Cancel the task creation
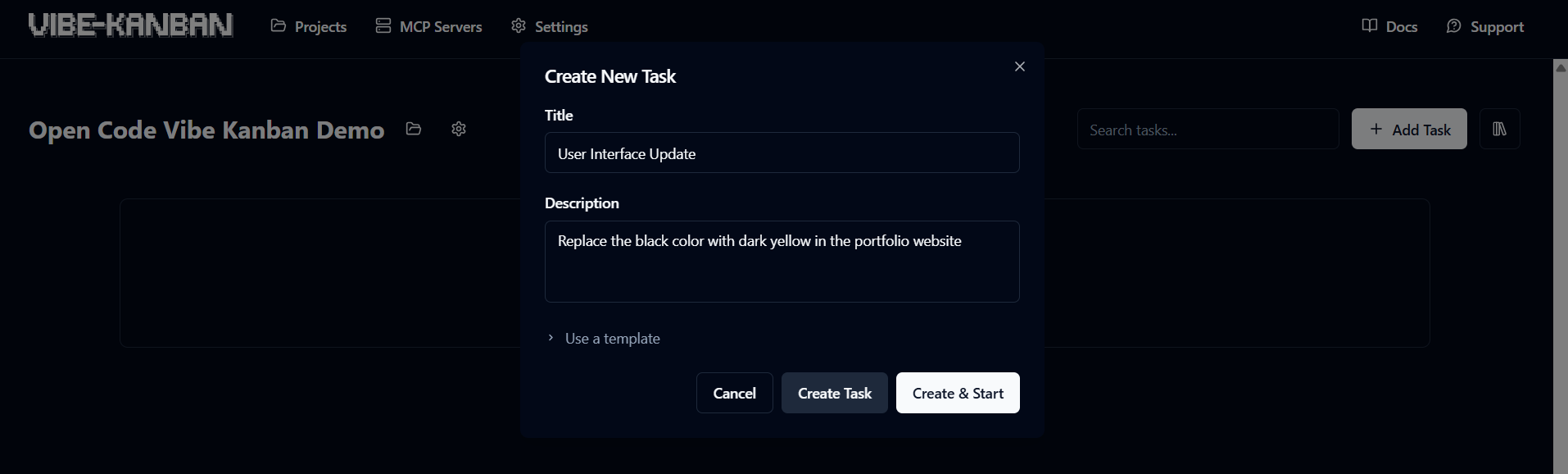The image size is (1568, 474). tap(735, 393)
